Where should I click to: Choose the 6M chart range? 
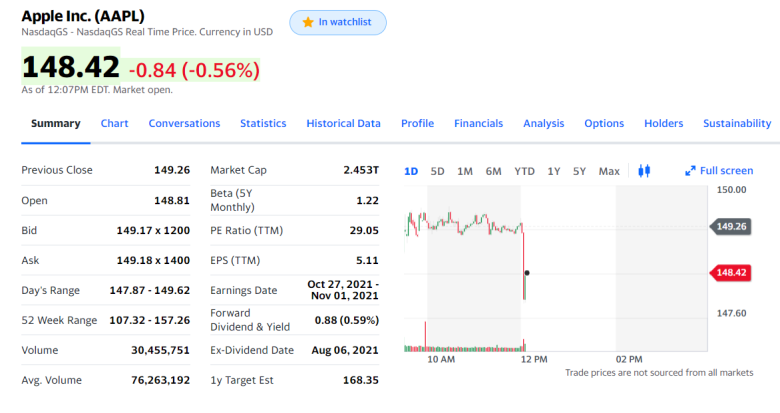tap(493, 171)
